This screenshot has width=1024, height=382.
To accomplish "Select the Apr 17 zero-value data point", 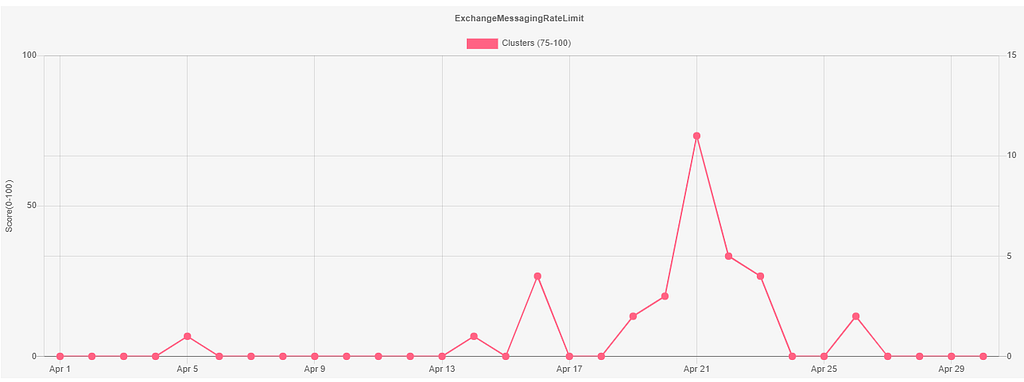I will click(569, 357).
